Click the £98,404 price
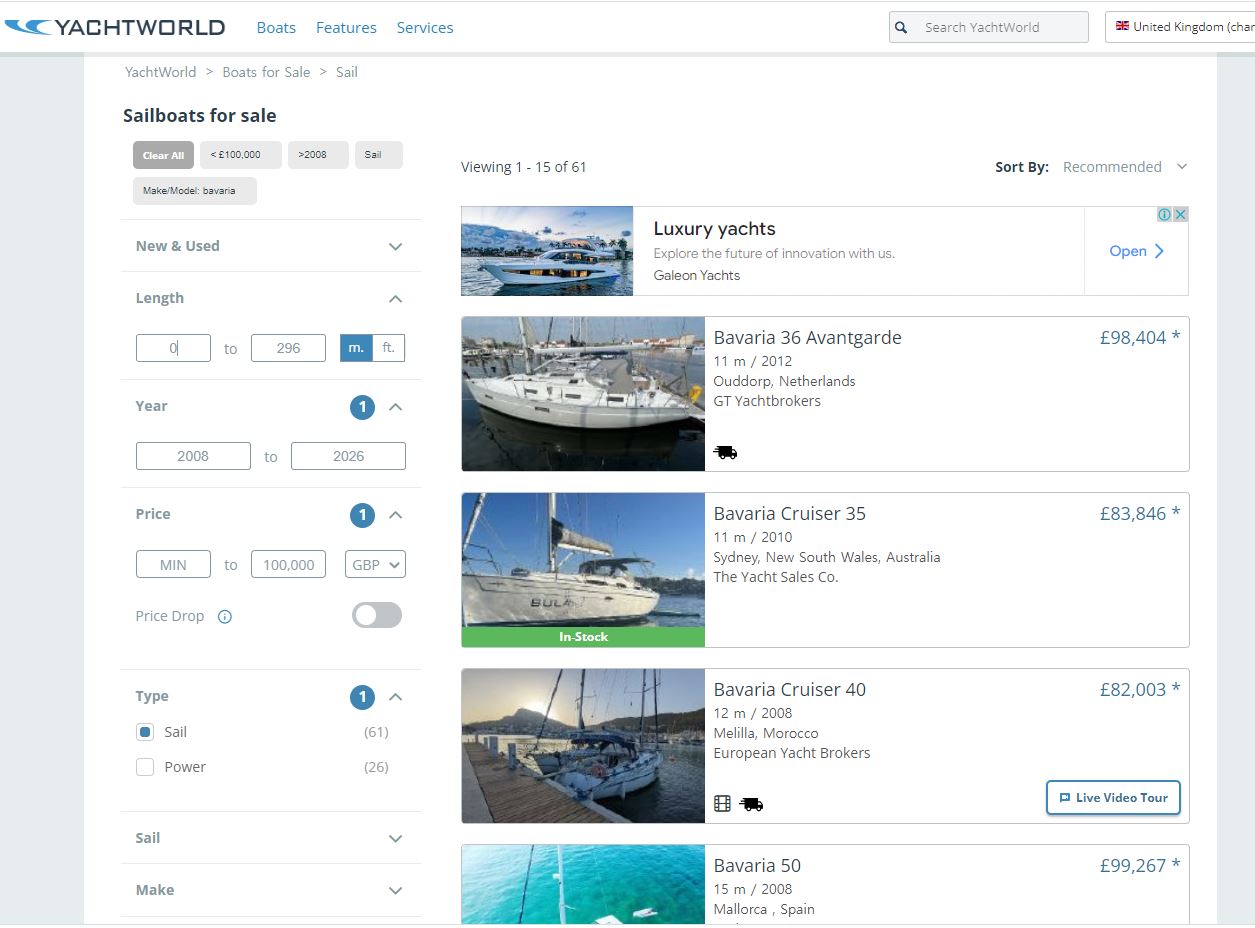Screen dimensions: 1255x928 (x=1139, y=337)
